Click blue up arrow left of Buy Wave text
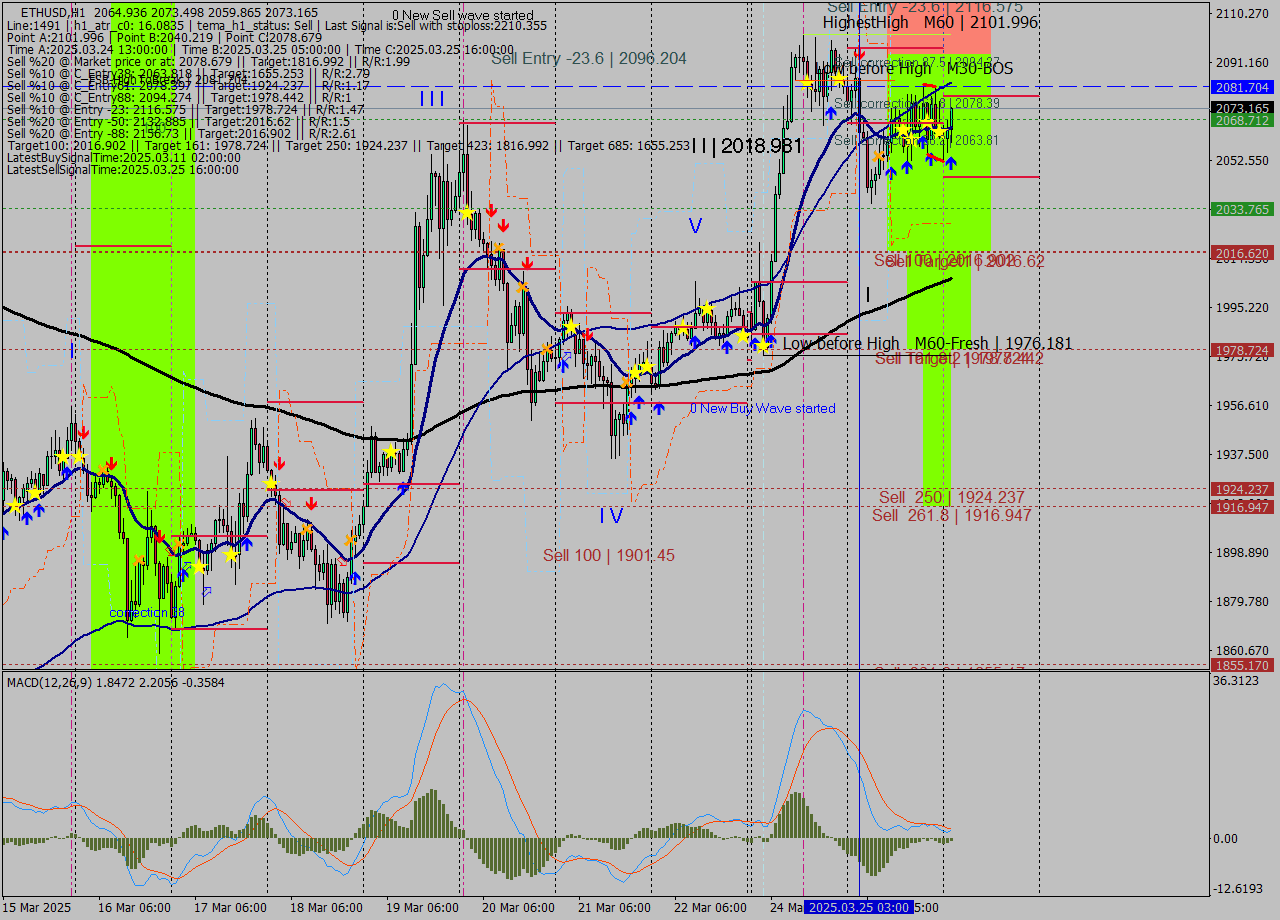 (658, 408)
